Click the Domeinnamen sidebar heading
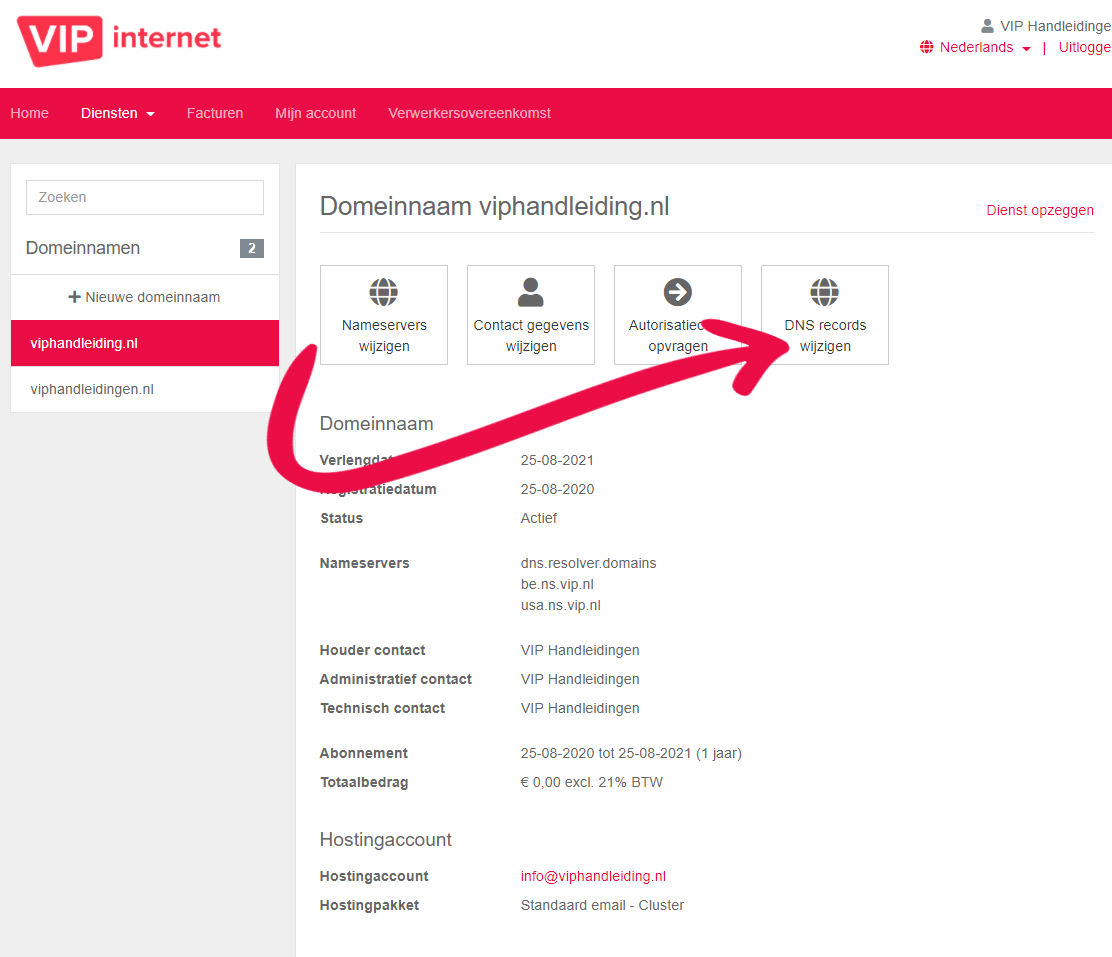The height and width of the screenshot is (957, 1112). click(83, 248)
